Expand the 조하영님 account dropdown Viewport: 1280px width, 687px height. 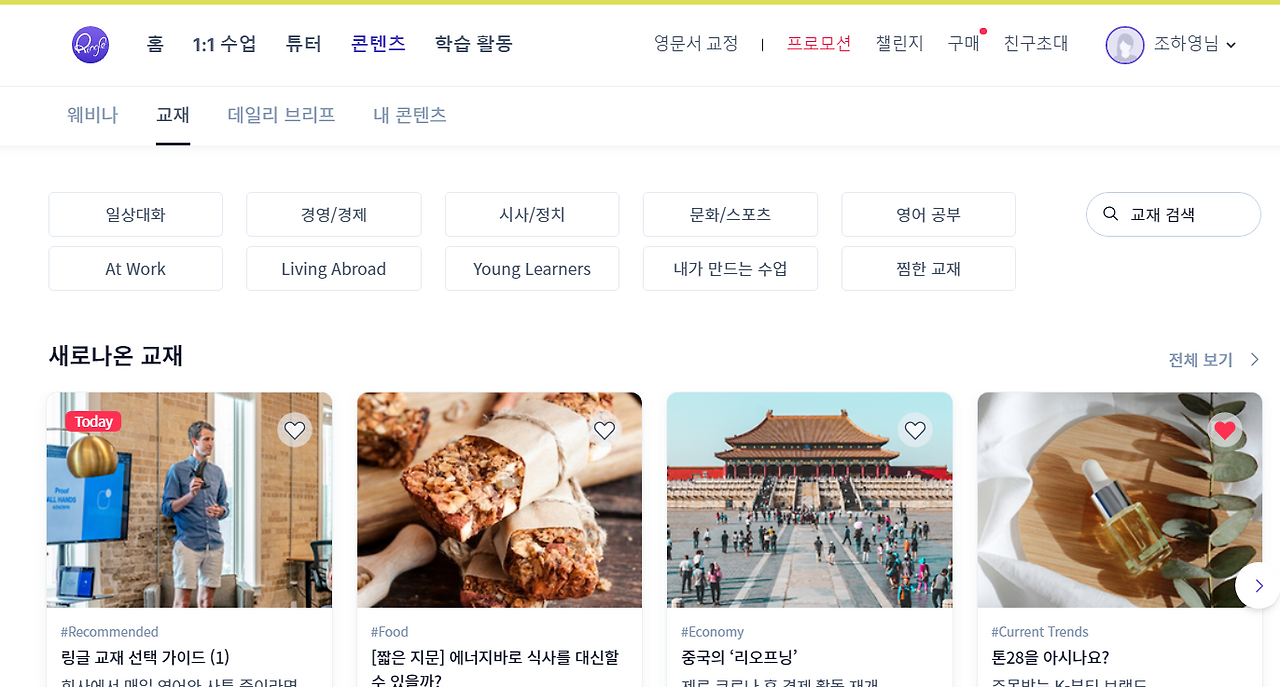pos(1231,45)
